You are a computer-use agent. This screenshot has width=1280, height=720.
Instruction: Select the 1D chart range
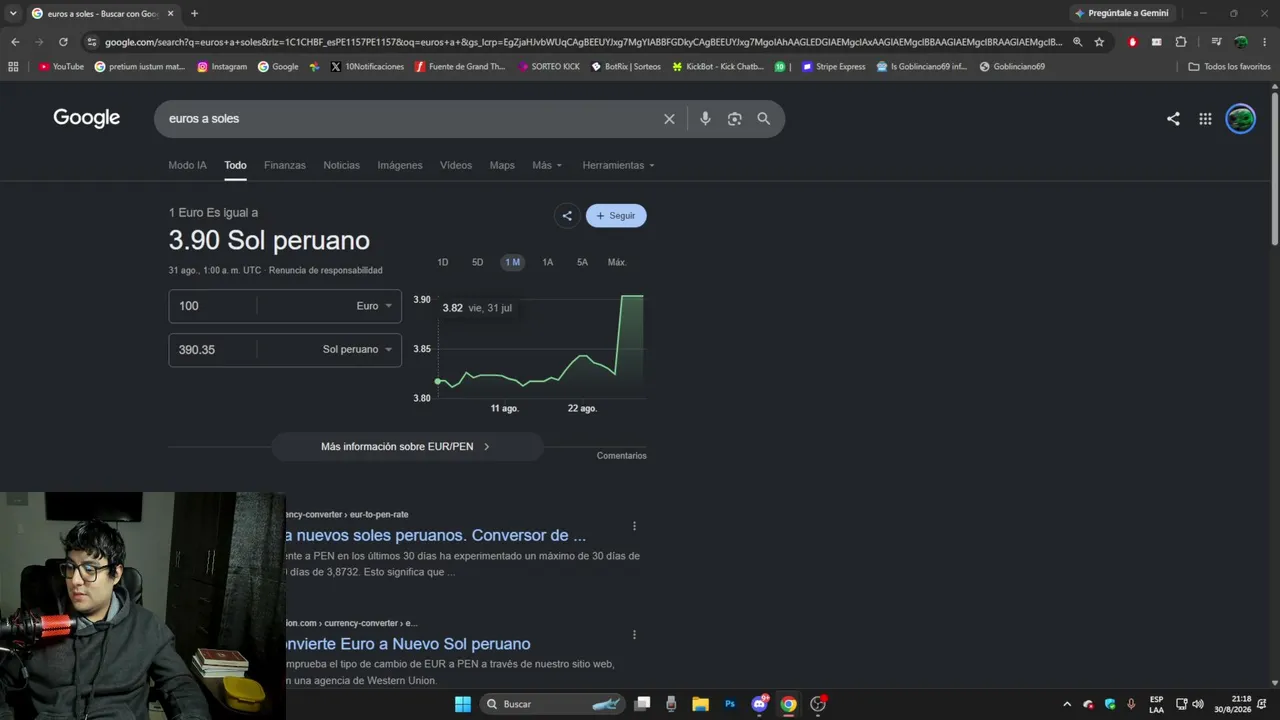(x=443, y=262)
